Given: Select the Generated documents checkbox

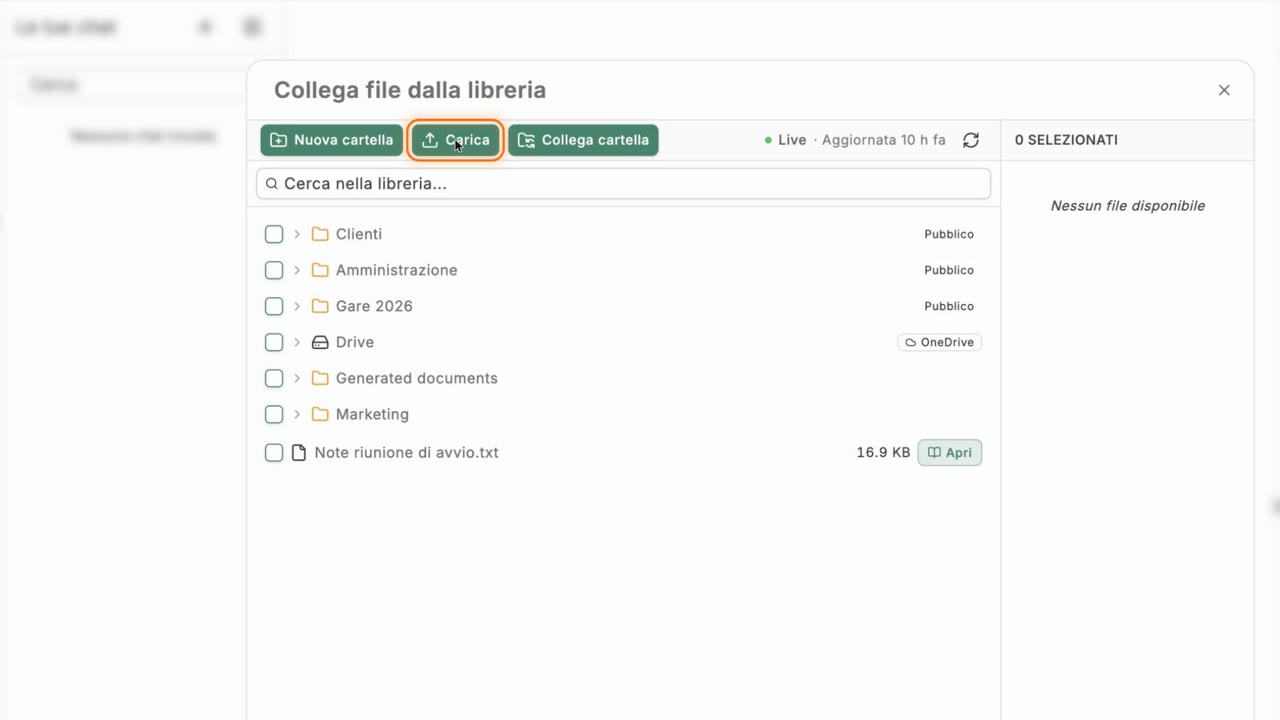Looking at the screenshot, I should tap(274, 378).
